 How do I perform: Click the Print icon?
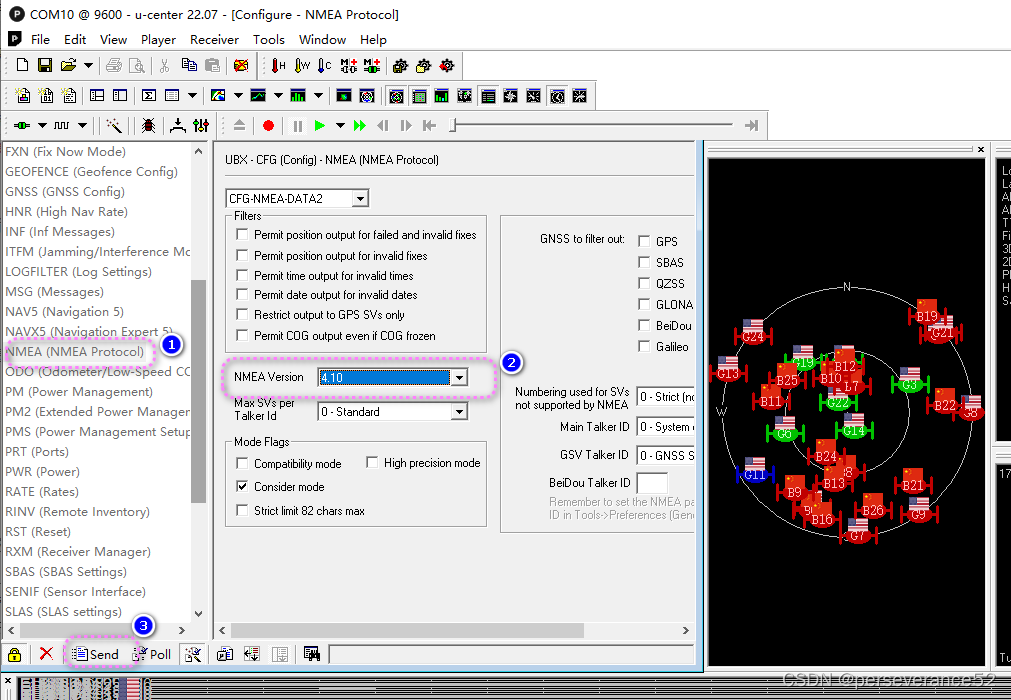[x=114, y=65]
